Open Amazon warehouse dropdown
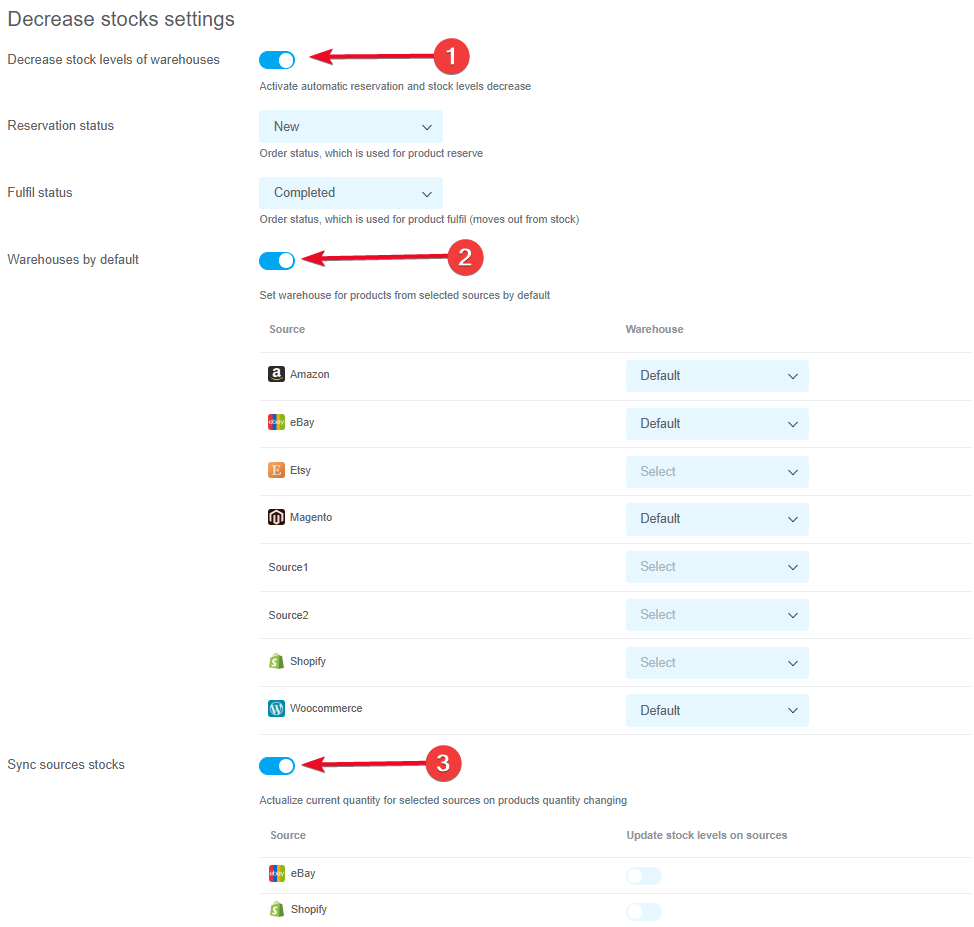Viewport: 974px width, 927px height. 717,376
